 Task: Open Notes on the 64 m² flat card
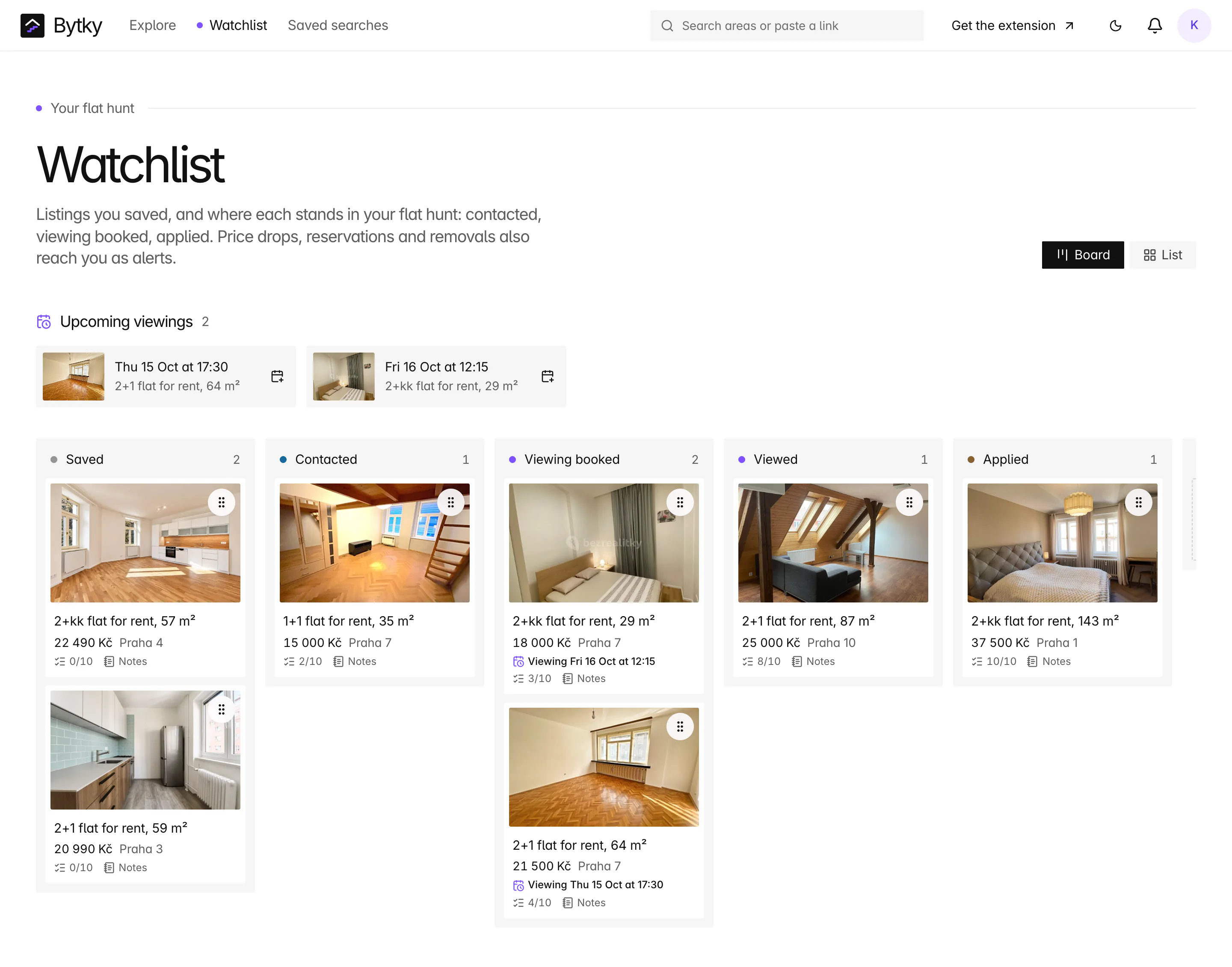(584, 902)
